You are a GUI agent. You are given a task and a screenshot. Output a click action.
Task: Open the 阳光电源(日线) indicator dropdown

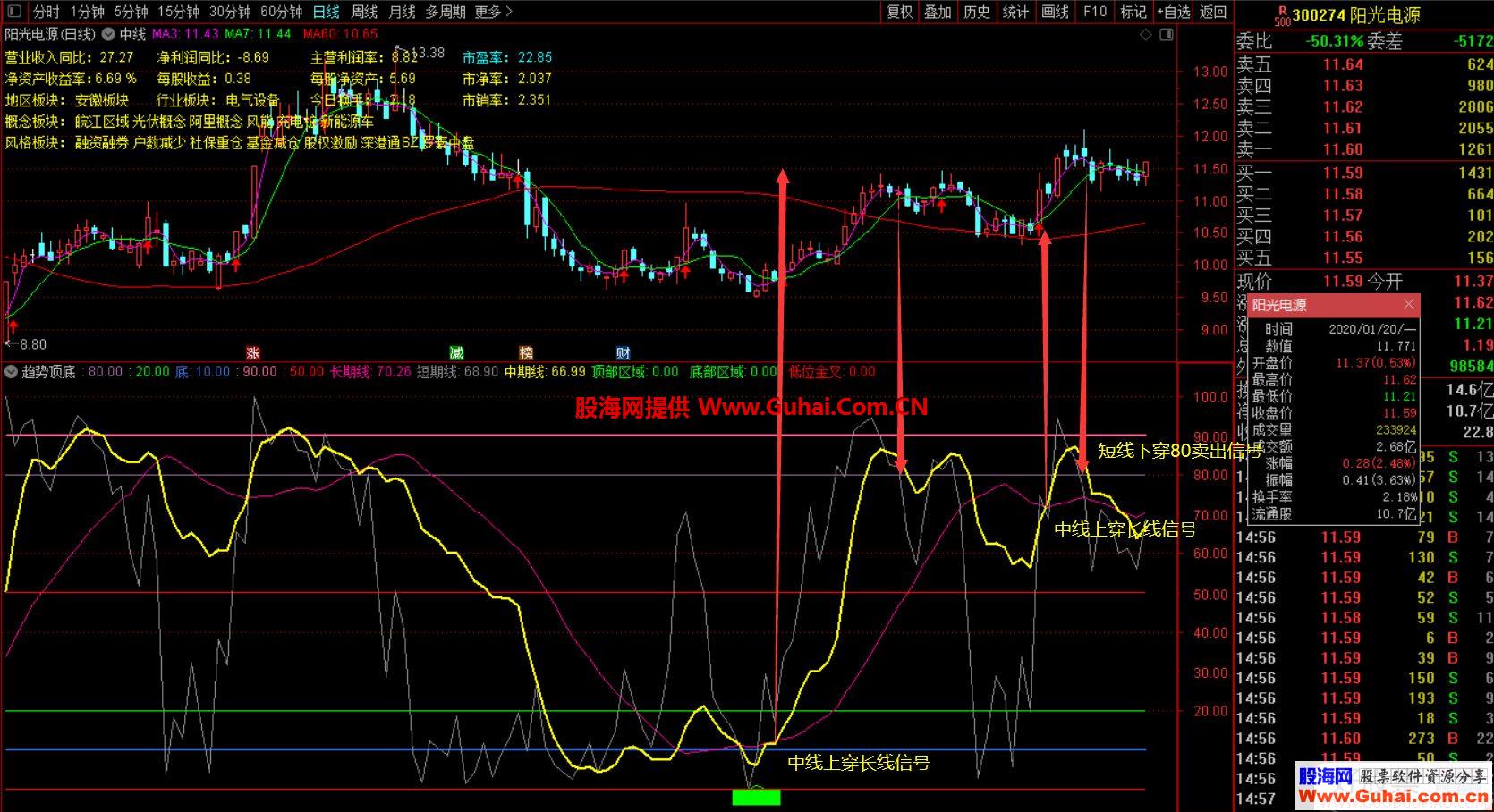(108, 35)
